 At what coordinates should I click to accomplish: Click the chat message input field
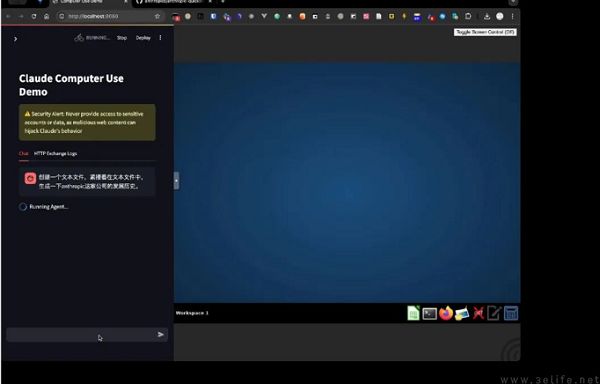click(x=87, y=335)
